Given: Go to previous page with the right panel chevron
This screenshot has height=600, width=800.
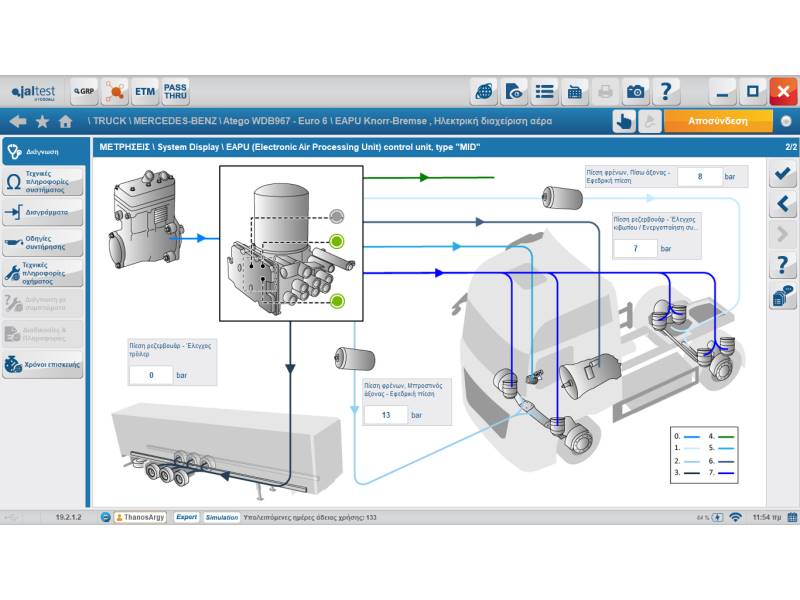Looking at the screenshot, I should [782, 205].
